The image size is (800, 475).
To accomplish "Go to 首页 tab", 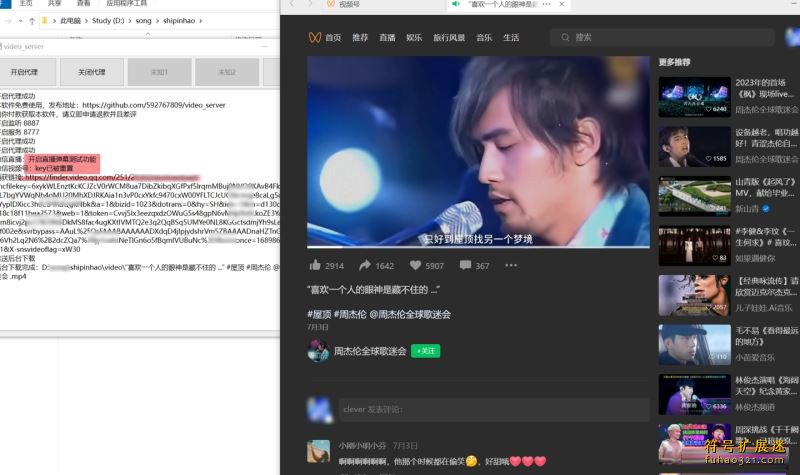I will [x=333, y=37].
